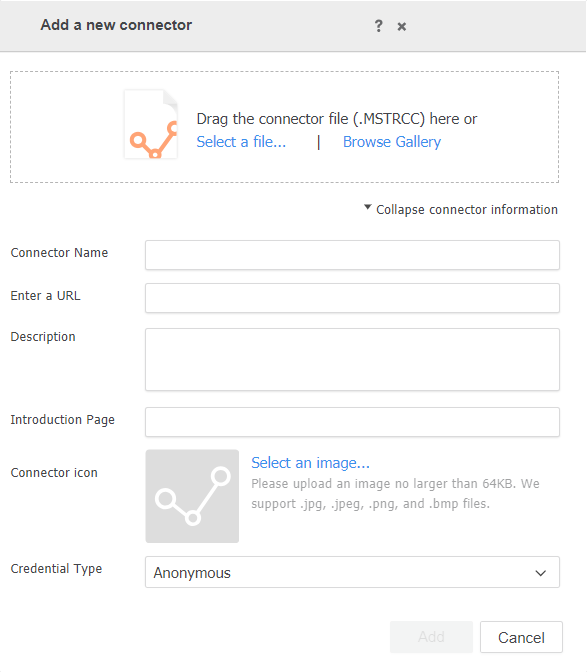The width and height of the screenshot is (587, 672).
Task: Click the help question mark icon
Action: click(x=378, y=26)
